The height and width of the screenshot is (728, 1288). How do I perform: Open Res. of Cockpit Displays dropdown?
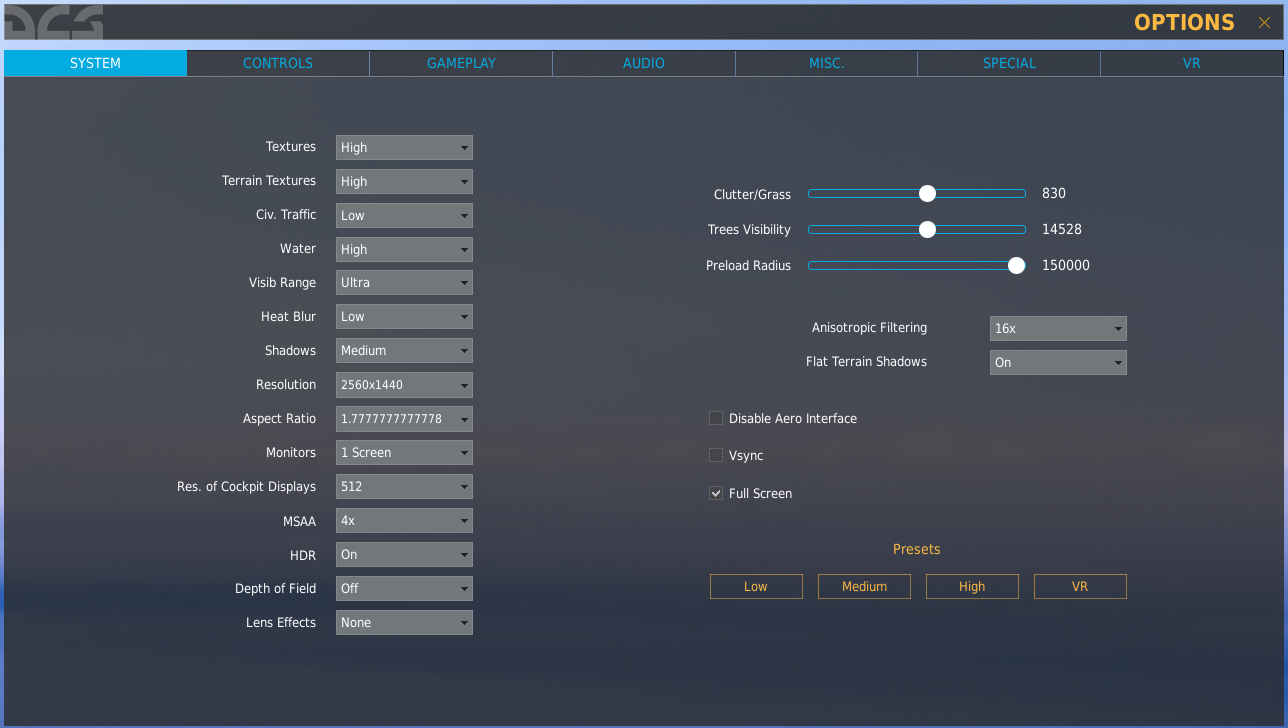coord(404,487)
